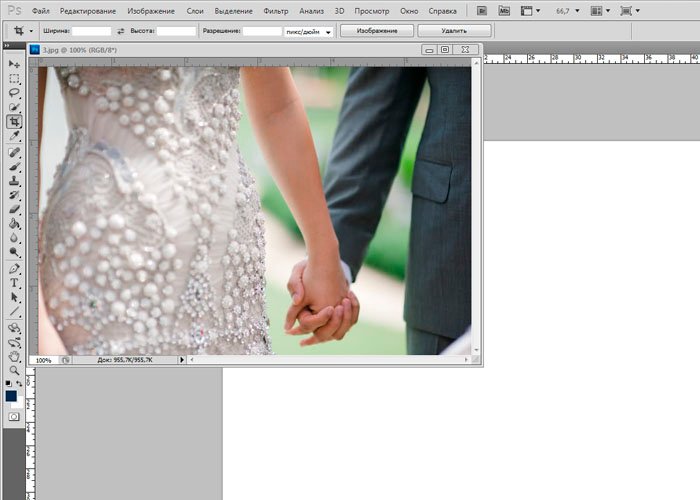Select the Move tool

[14, 64]
